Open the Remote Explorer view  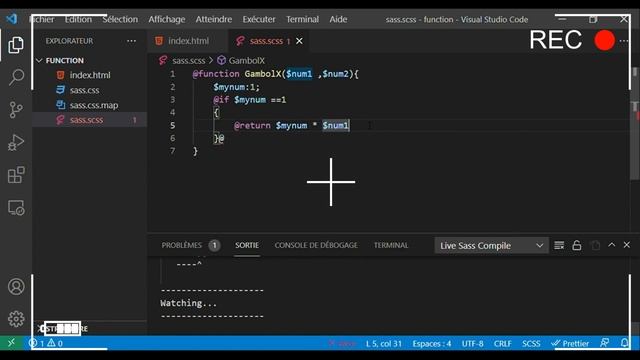point(16,208)
